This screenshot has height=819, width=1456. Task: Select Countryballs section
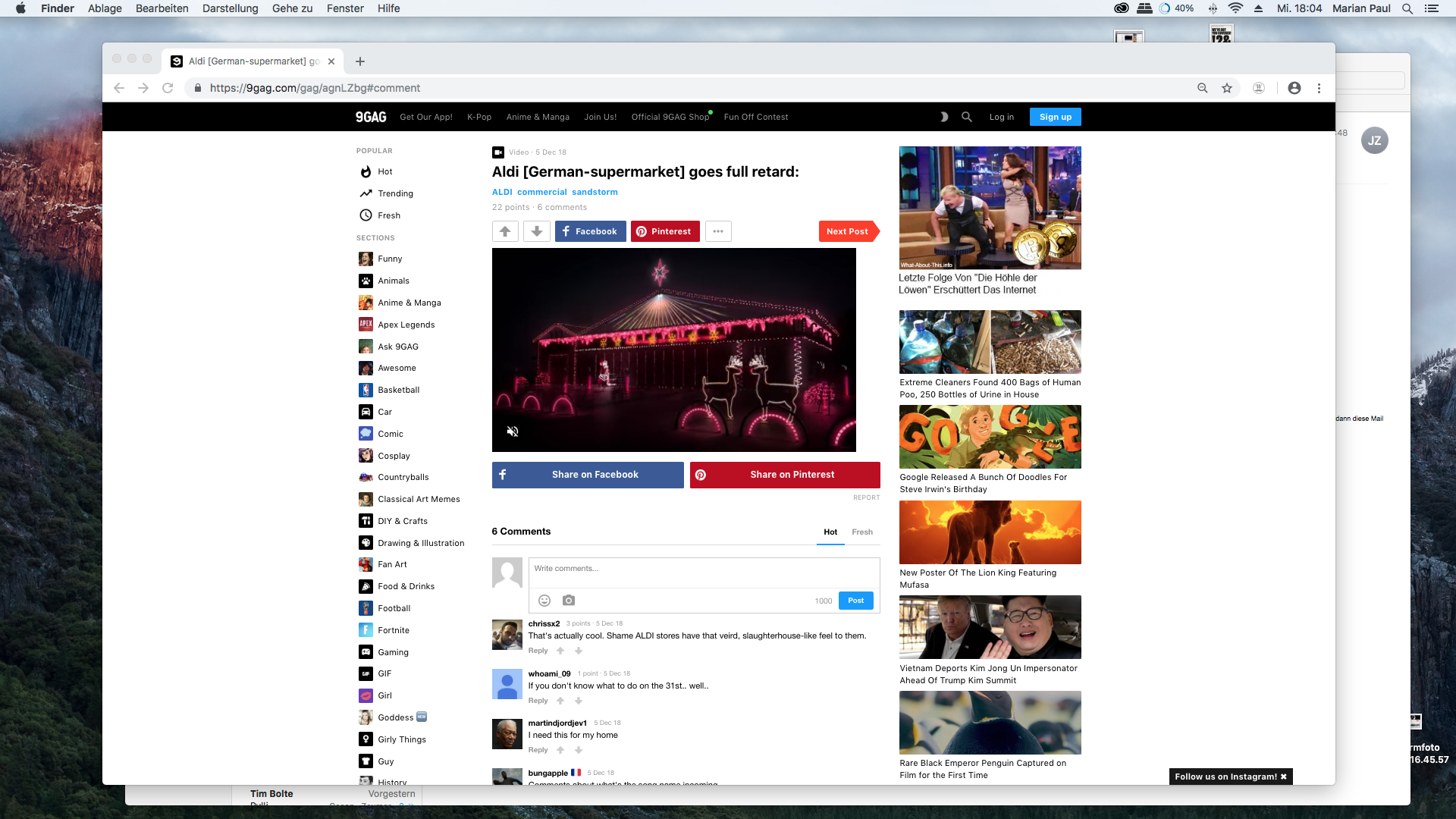click(x=403, y=477)
